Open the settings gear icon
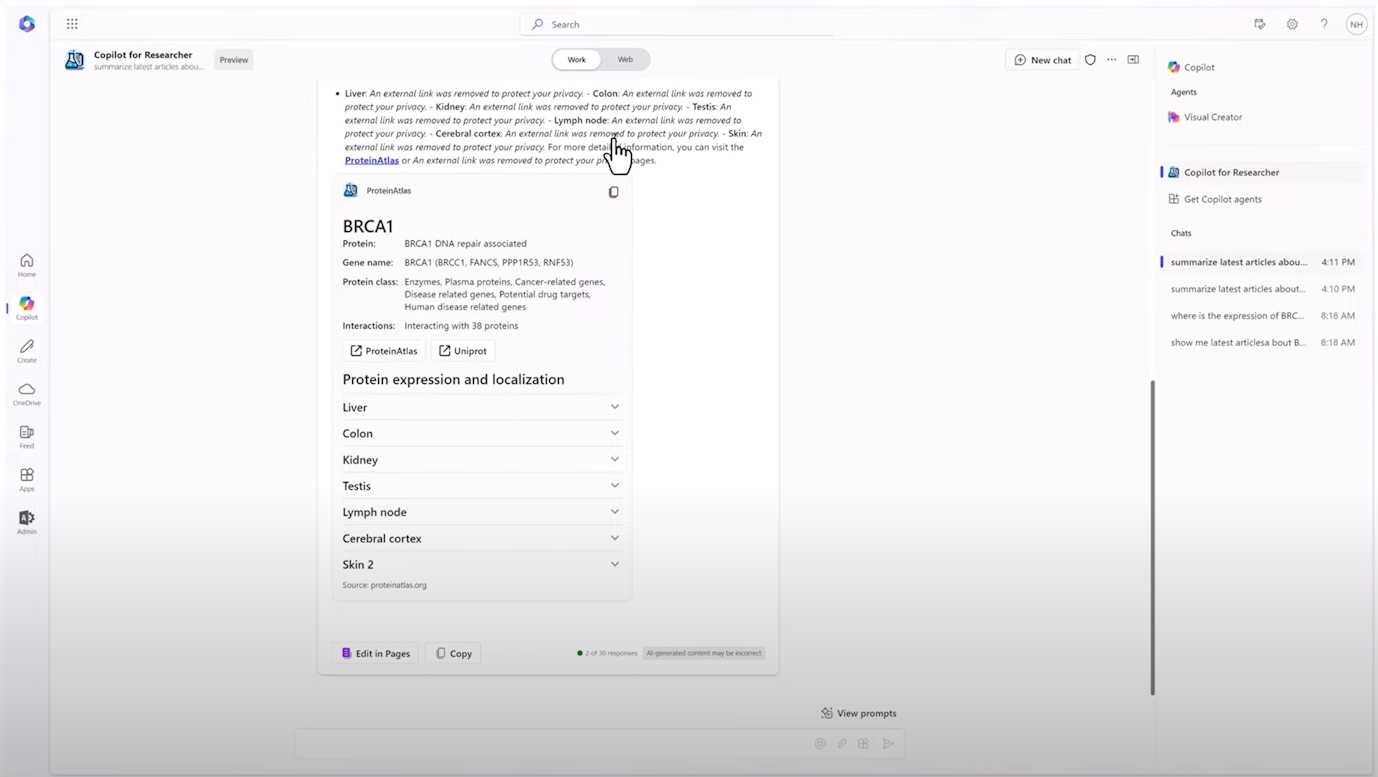Viewport: 1378px width, 777px height. [x=1292, y=24]
